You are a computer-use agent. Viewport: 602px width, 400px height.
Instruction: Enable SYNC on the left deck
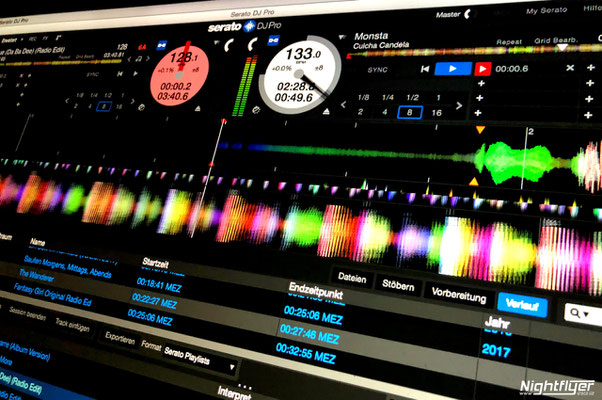tap(93, 74)
